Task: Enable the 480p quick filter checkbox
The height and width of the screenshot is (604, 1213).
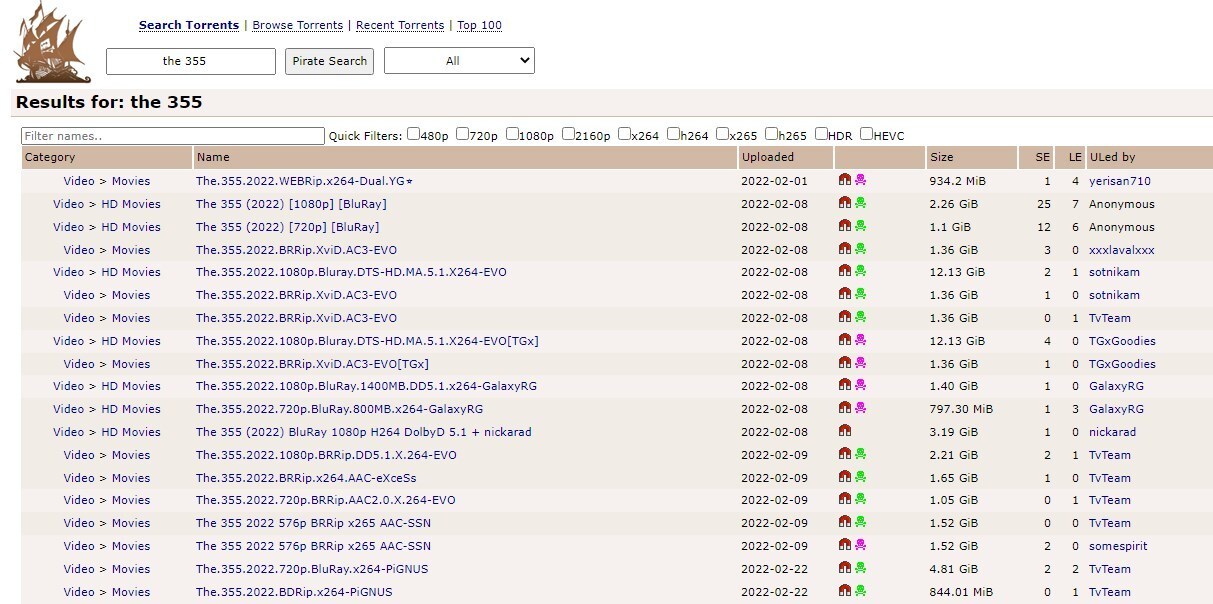Action: (414, 135)
